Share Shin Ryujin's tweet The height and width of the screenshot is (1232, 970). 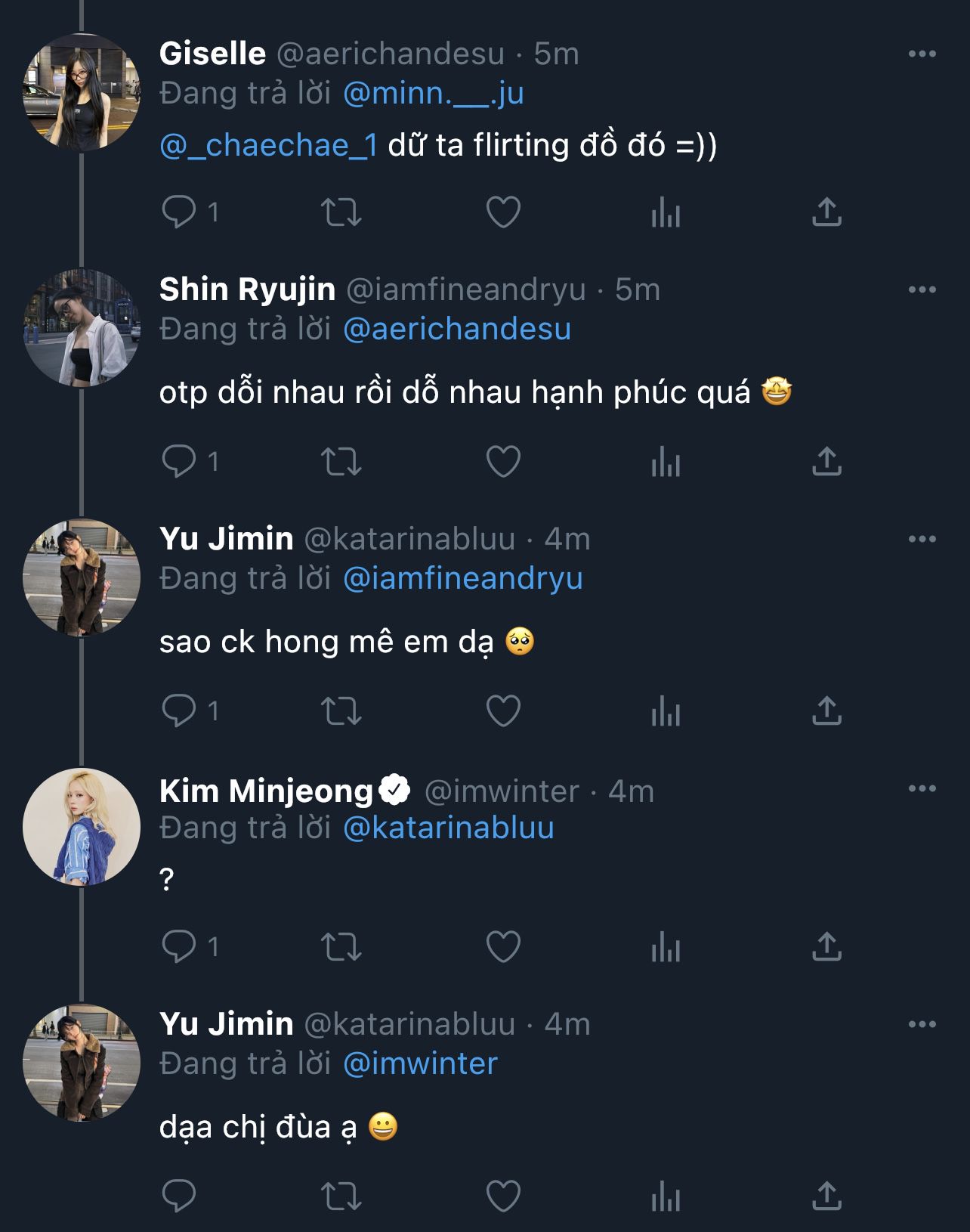point(826,461)
